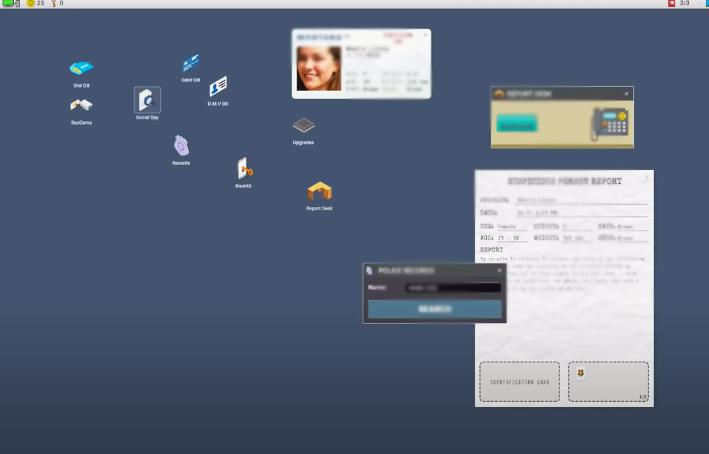Click the red 2/3 indicator in the top bar
The width and height of the screenshot is (709, 454).
[679, 3]
